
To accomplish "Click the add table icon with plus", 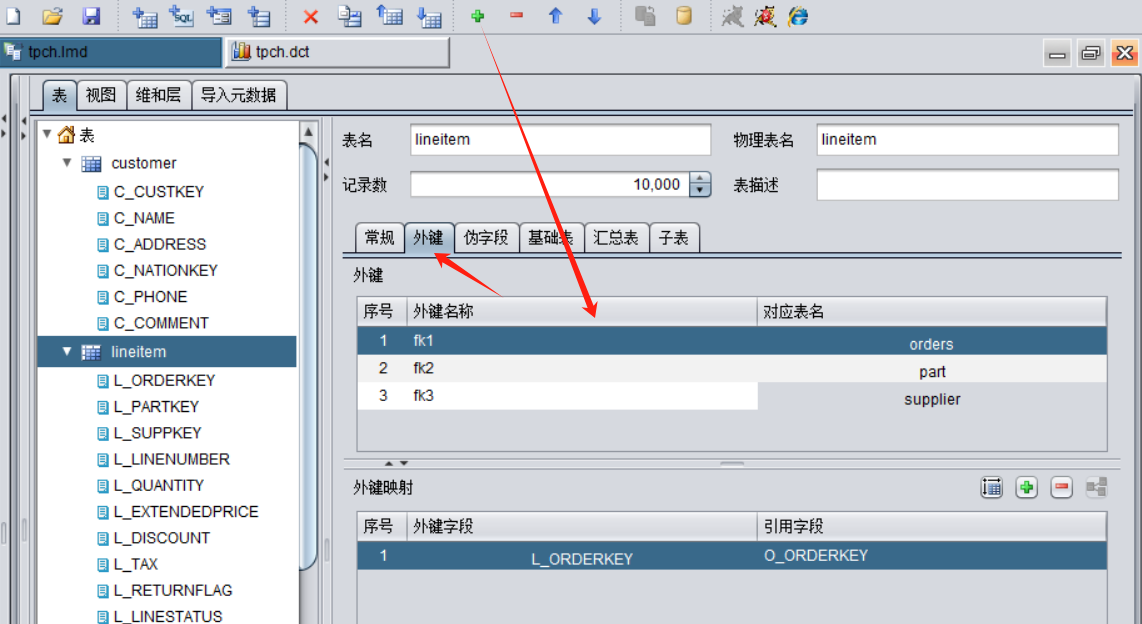I will pos(144,16).
